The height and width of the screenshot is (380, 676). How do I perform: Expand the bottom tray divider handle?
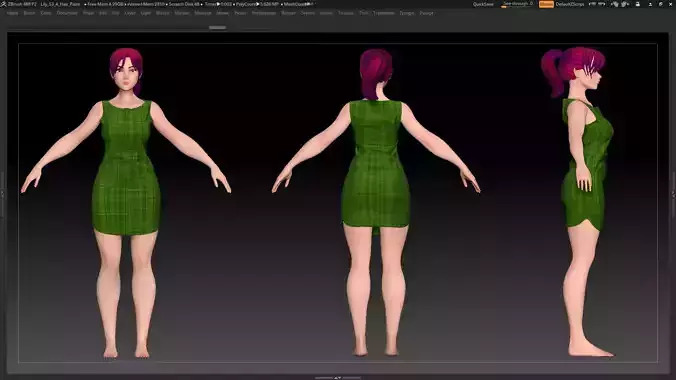(x=338, y=378)
